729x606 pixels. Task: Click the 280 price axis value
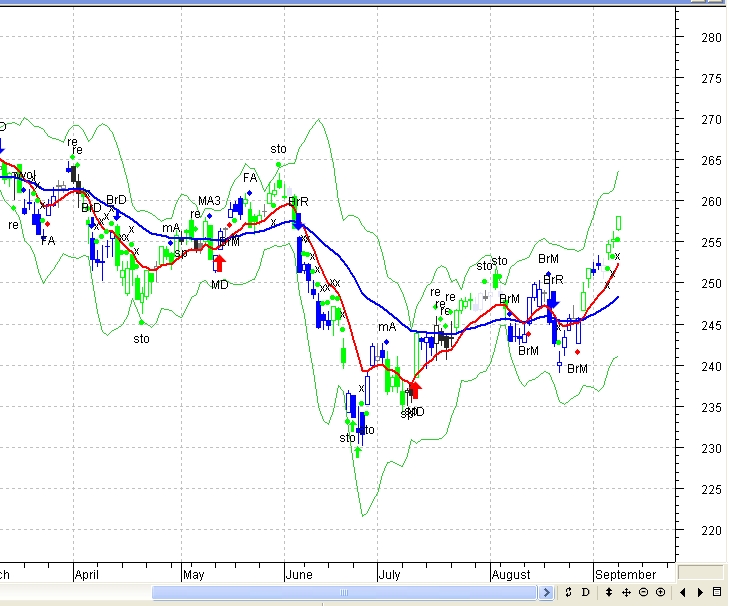tap(711, 38)
